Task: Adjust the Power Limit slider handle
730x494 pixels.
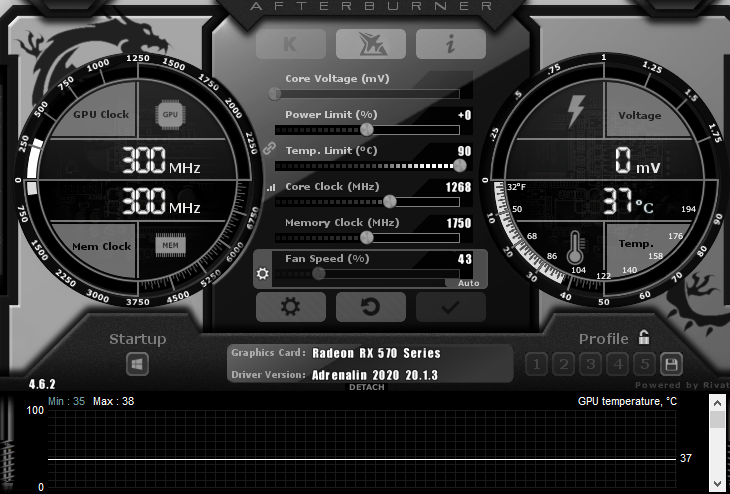Action: pos(367,129)
